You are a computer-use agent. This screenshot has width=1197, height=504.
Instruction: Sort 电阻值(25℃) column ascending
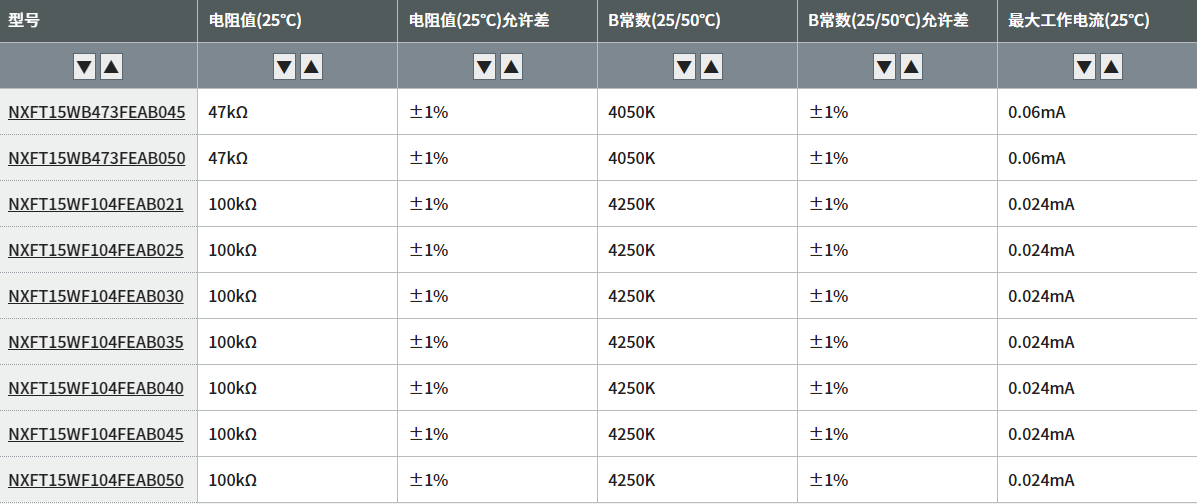(x=311, y=66)
